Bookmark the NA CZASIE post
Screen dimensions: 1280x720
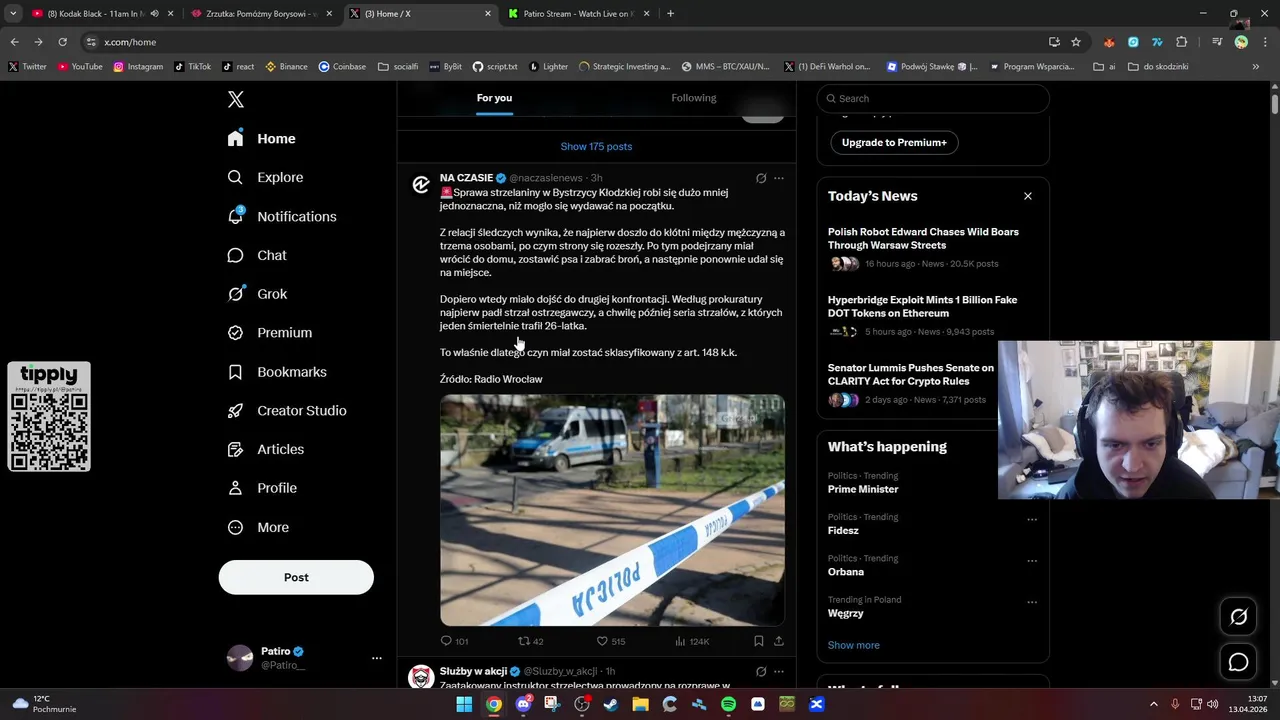point(759,641)
